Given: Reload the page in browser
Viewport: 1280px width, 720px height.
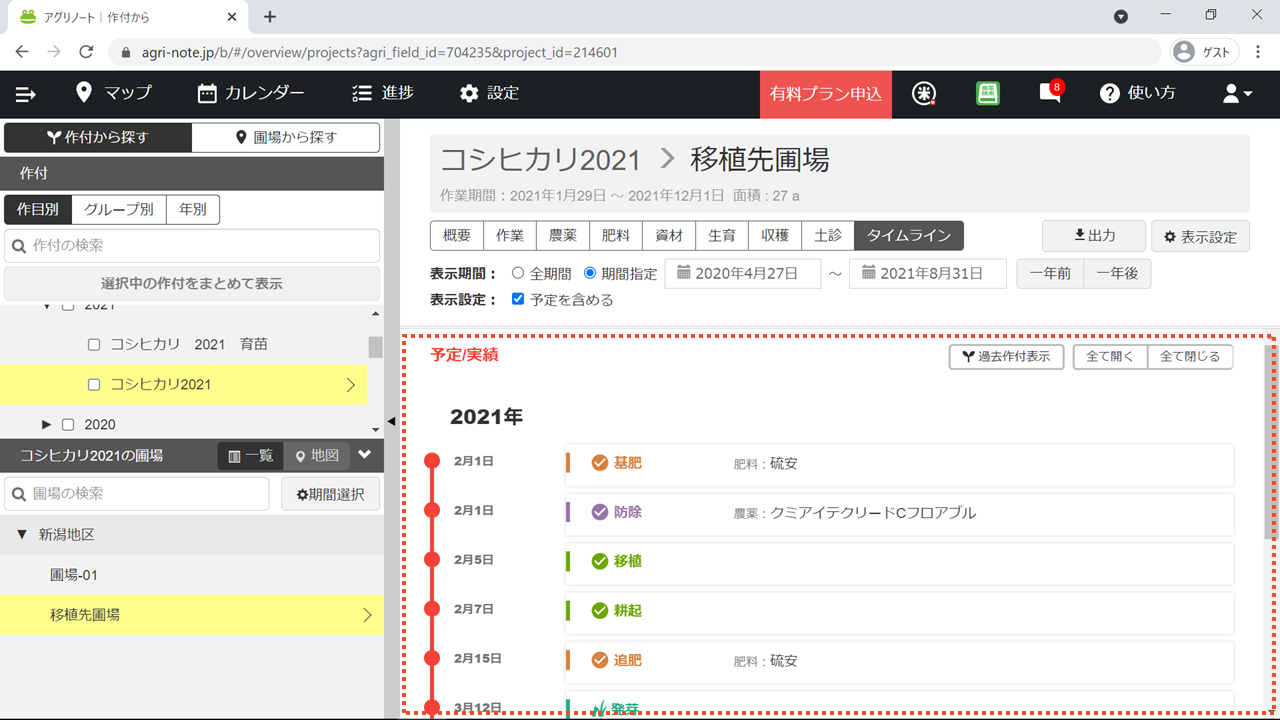Looking at the screenshot, I should (86, 51).
